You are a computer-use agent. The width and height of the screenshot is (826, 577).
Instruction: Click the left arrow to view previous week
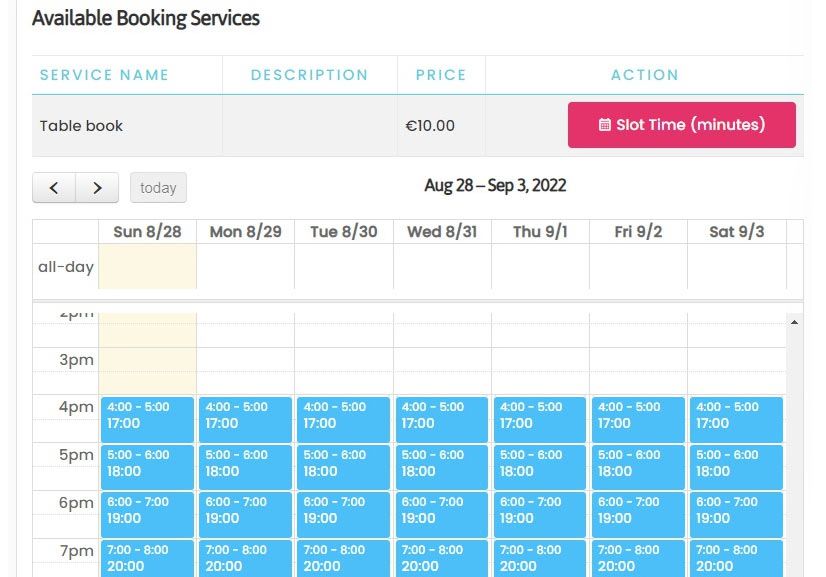(53, 187)
